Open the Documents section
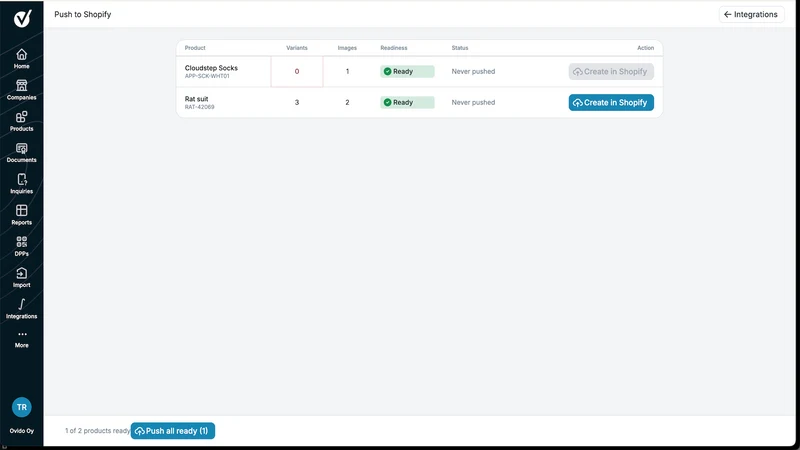 (21, 153)
